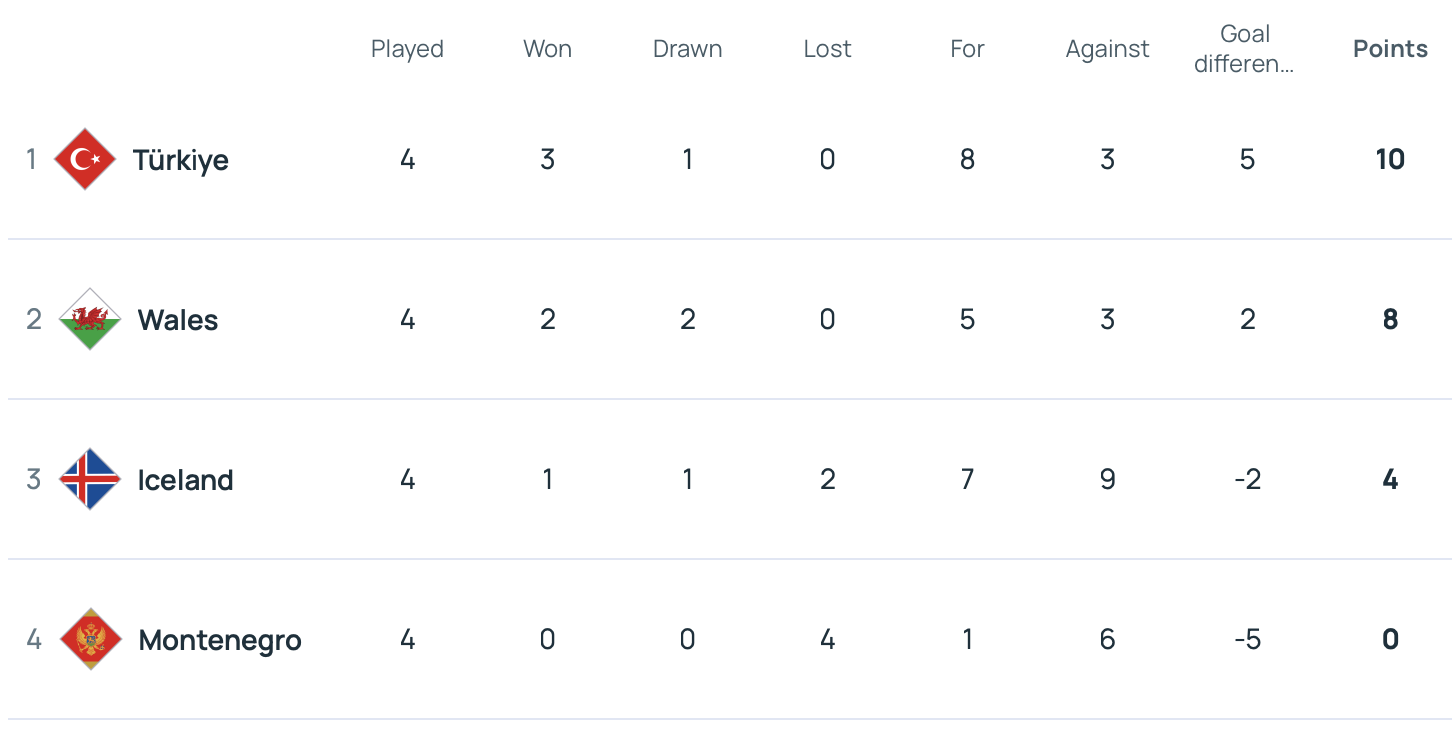Open the Türkiye team link
1452x742 pixels.
[181, 160]
